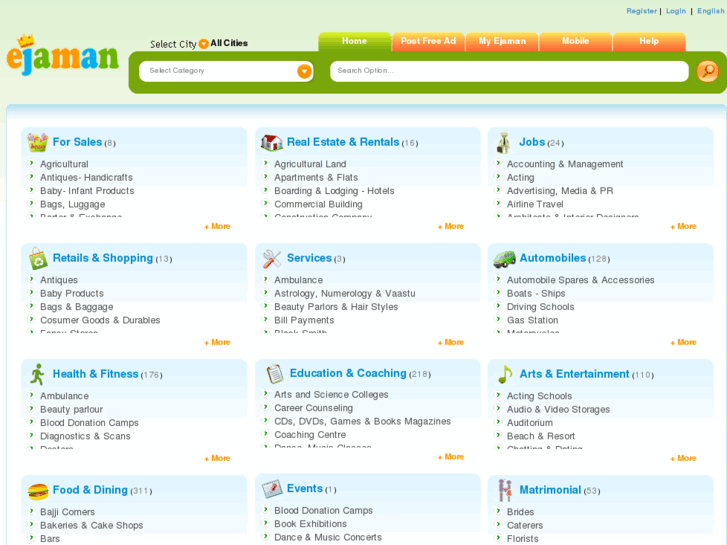The height and width of the screenshot is (545, 727).
Task: Click the Education & Coaching notepad icon
Action: pyautogui.click(x=275, y=374)
